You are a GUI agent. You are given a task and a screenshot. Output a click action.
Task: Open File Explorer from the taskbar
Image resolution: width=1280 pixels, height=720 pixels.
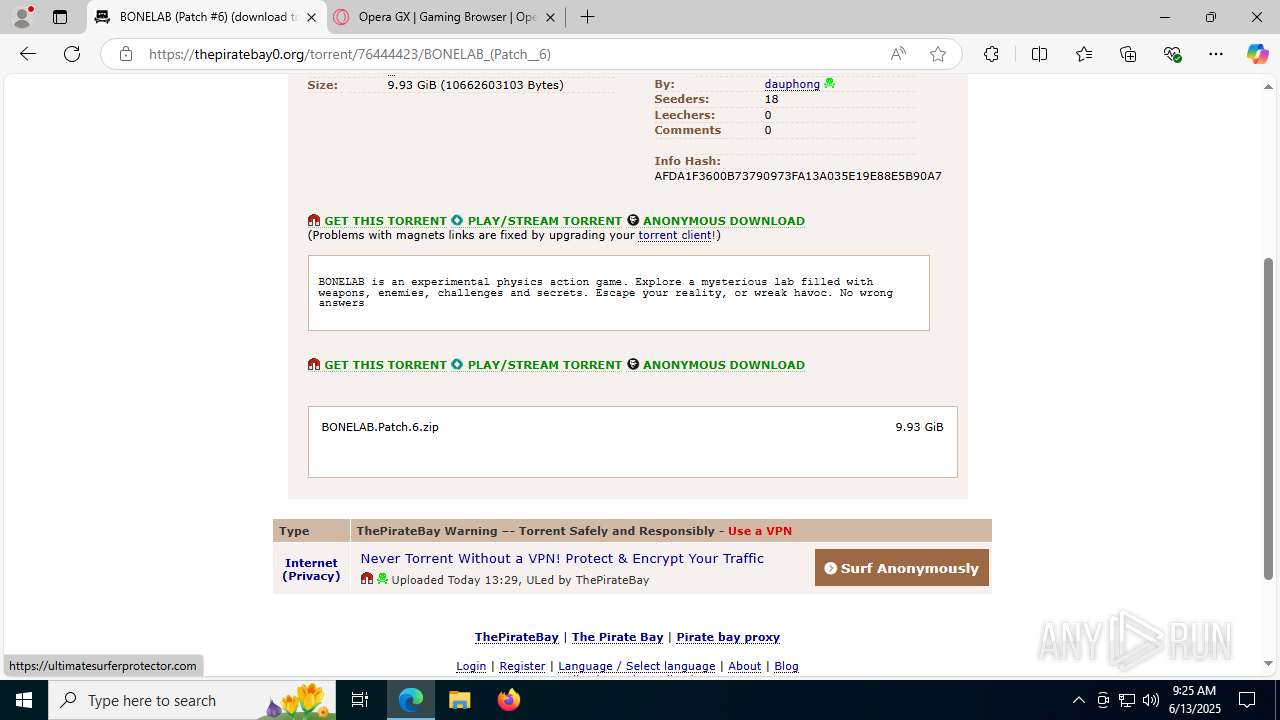pyautogui.click(x=459, y=700)
